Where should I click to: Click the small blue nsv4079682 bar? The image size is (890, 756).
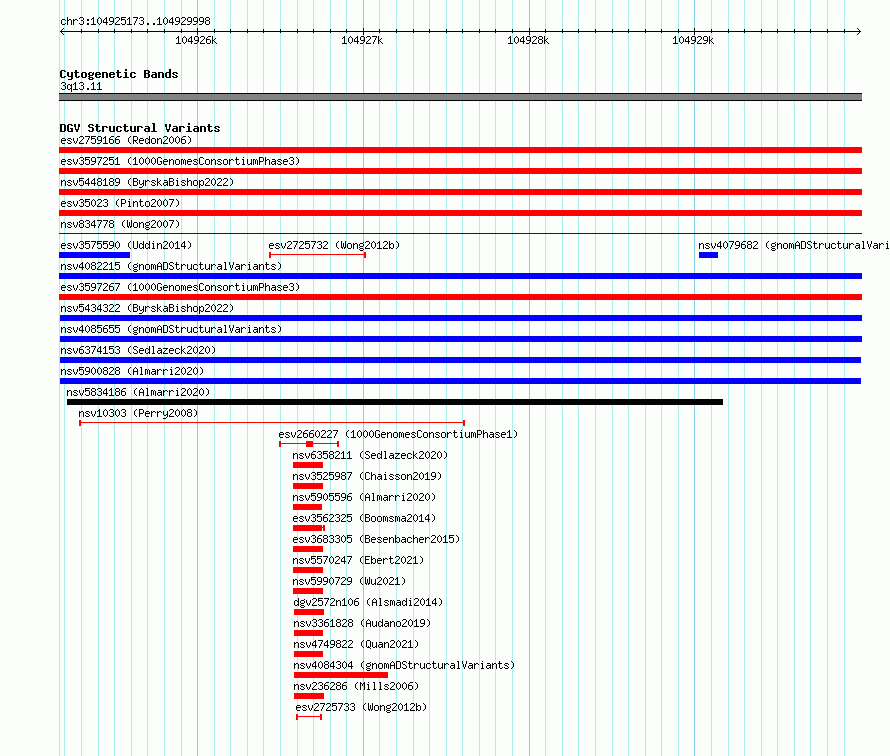pyautogui.click(x=708, y=255)
